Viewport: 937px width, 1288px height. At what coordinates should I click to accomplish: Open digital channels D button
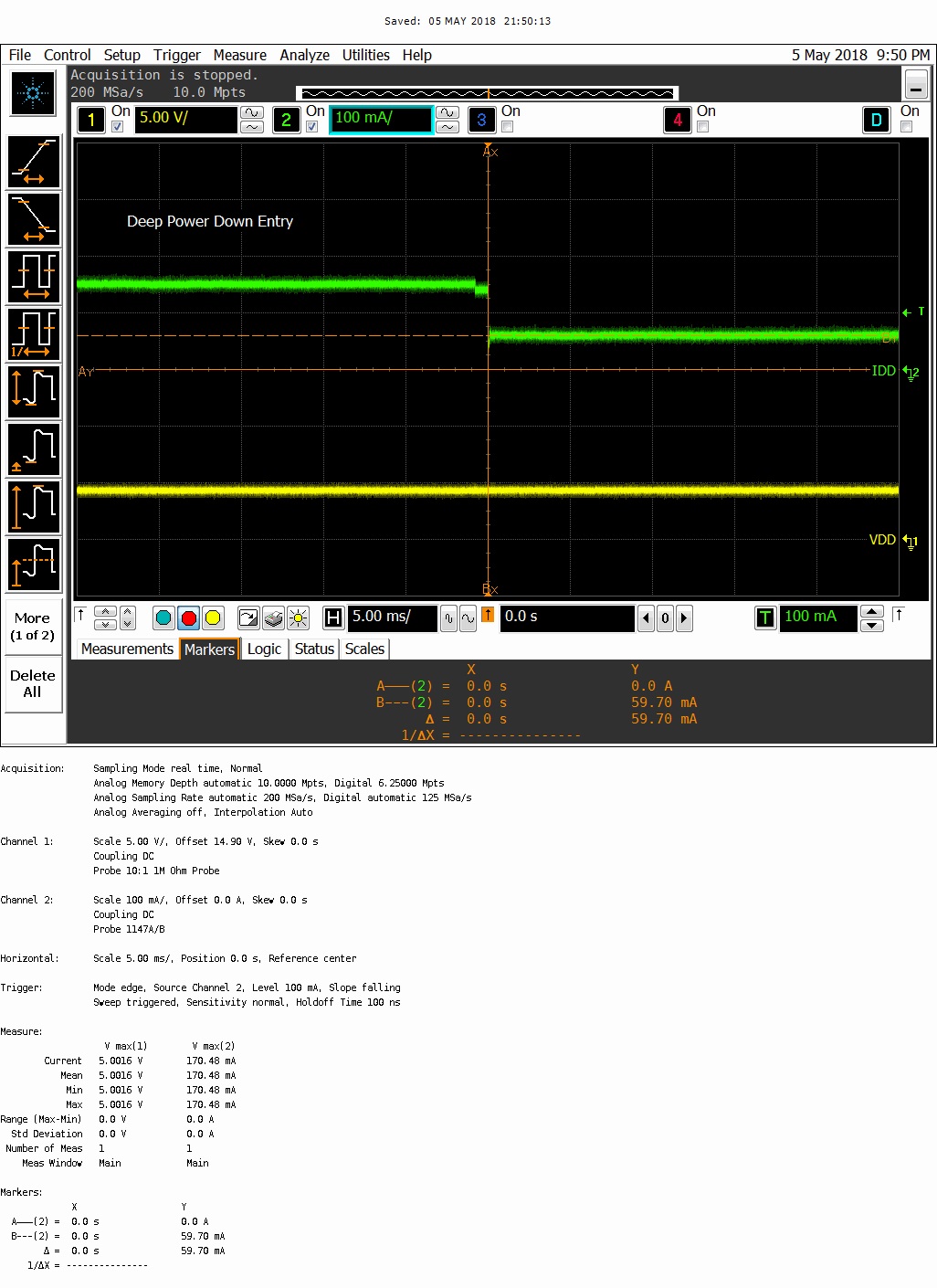click(877, 120)
